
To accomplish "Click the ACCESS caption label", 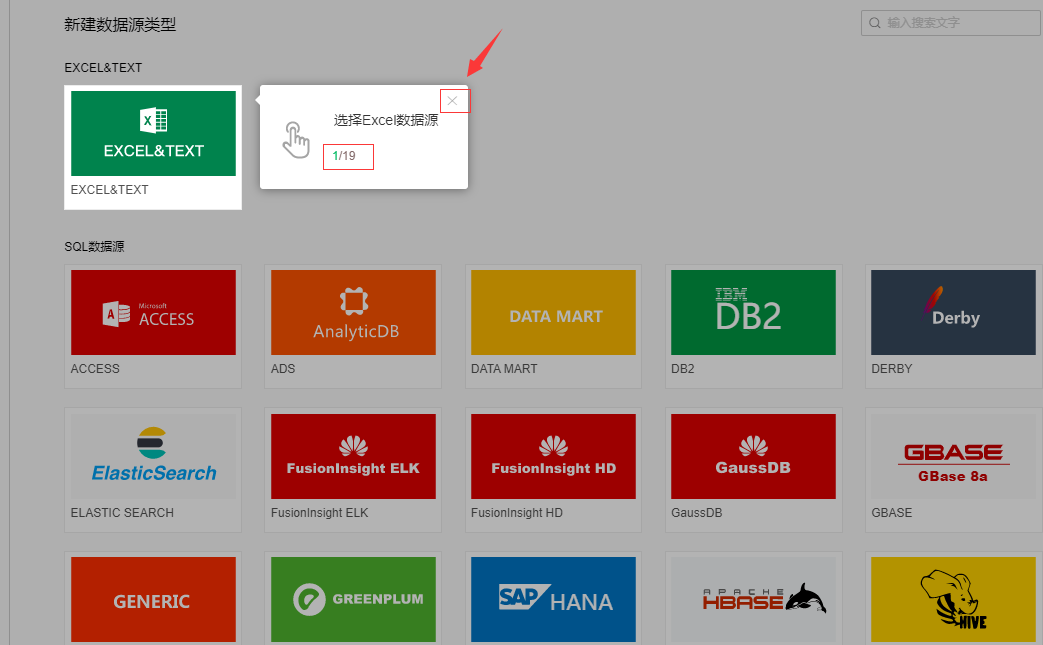I will 95,368.
